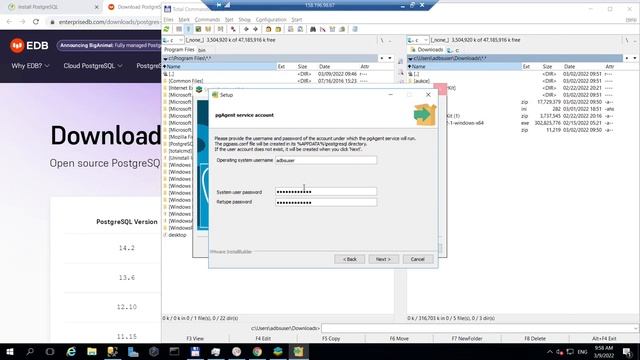Open the Files menu in Total Commander
Screen dimensions: 640x360
tap(169, 20)
